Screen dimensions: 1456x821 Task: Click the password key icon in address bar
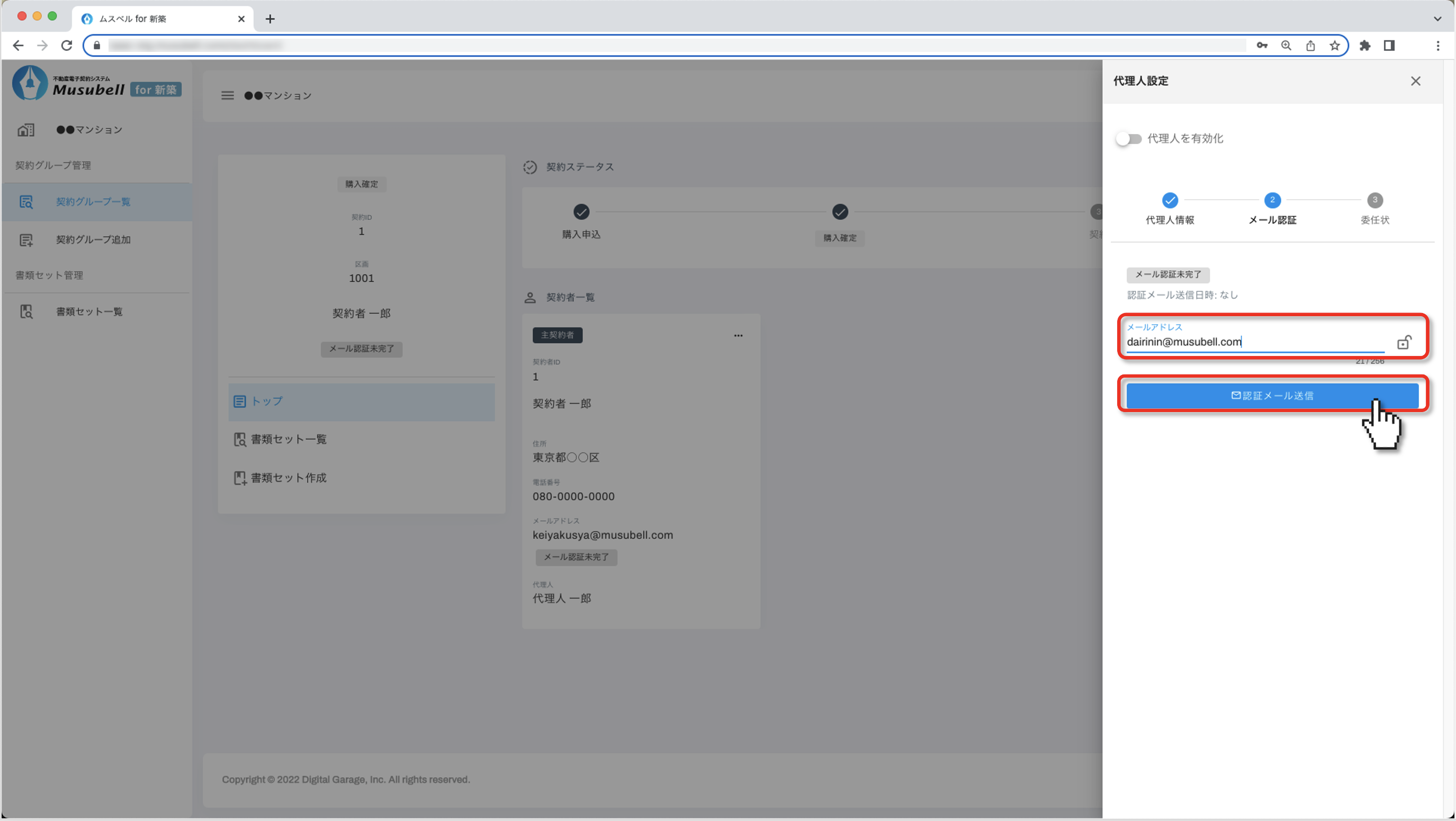[x=1262, y=46]
